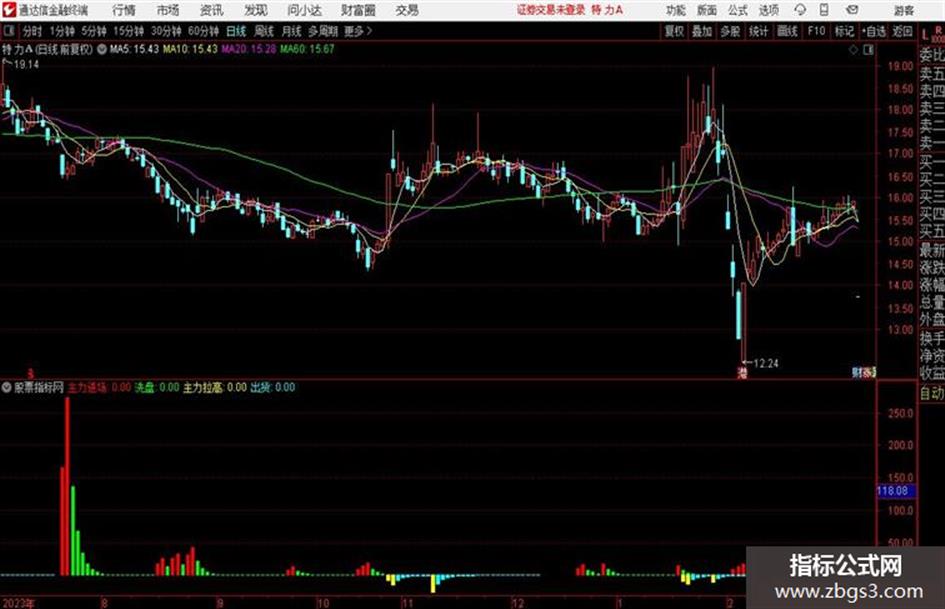Switch to the 15分钟 period
Screen dimensions: 945x609
tap(129, 31)
